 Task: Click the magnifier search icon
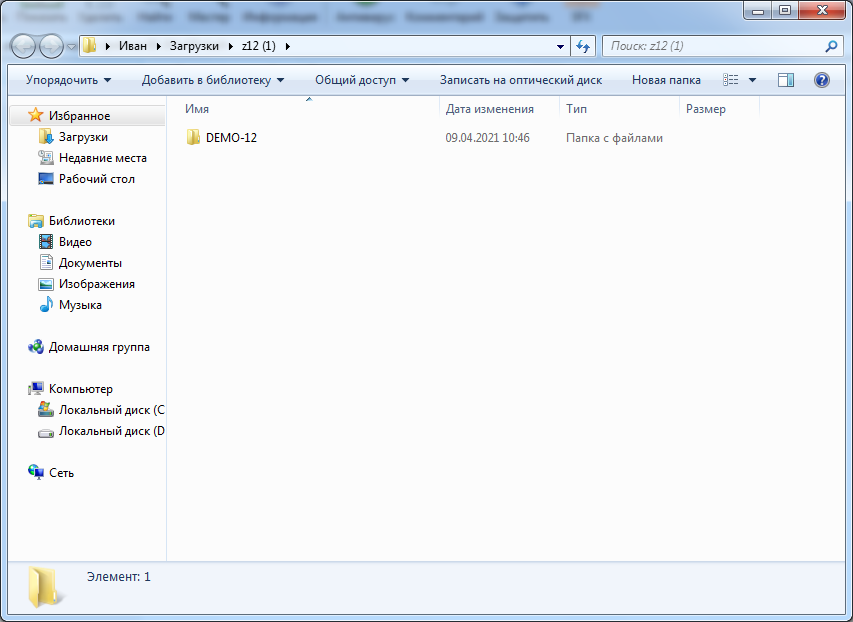pos(831,46)
